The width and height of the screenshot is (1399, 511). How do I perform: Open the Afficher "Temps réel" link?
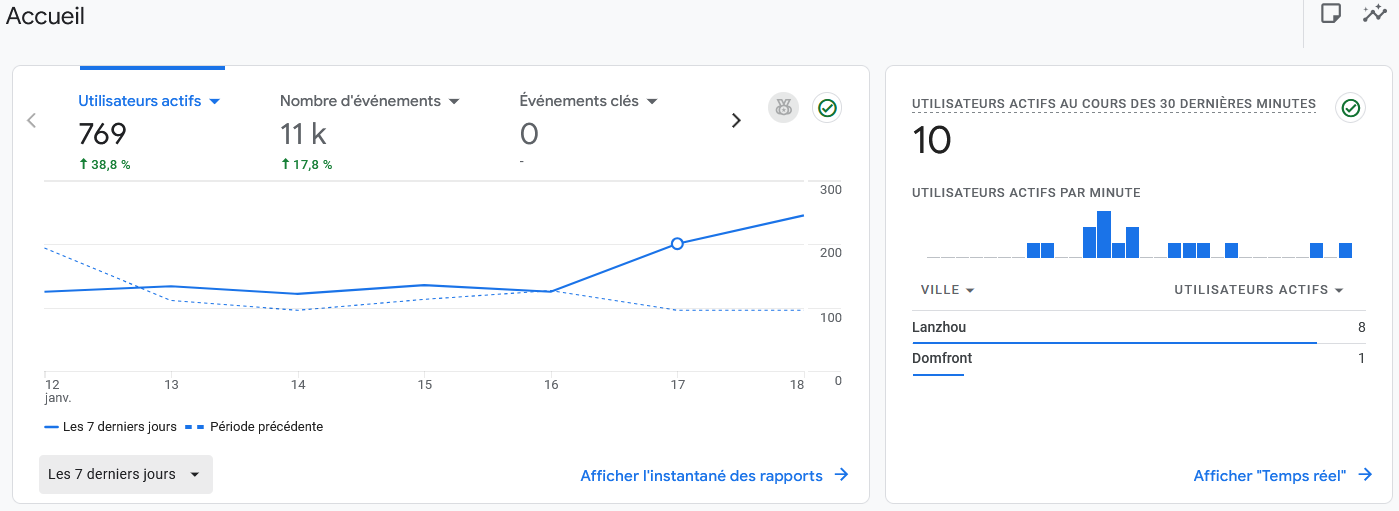pos(1270,476)
